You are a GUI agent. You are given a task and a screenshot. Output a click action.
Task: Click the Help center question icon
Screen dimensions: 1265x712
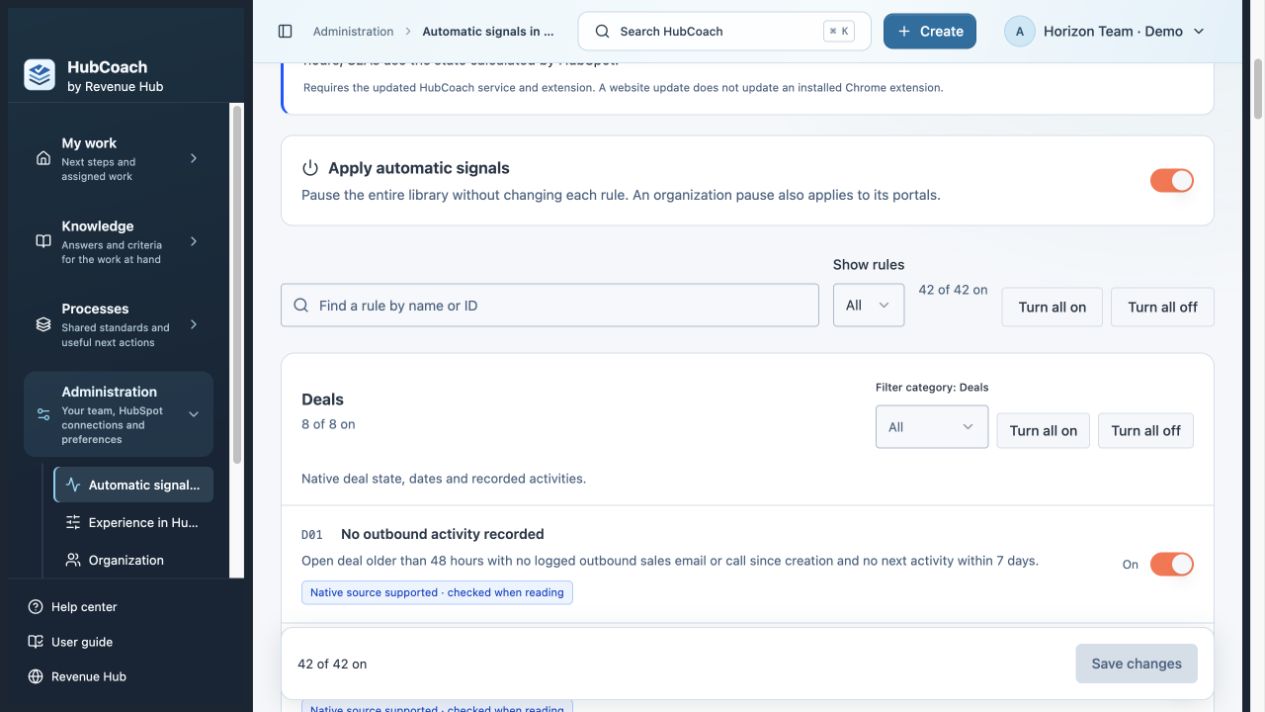tap(36, 607)
